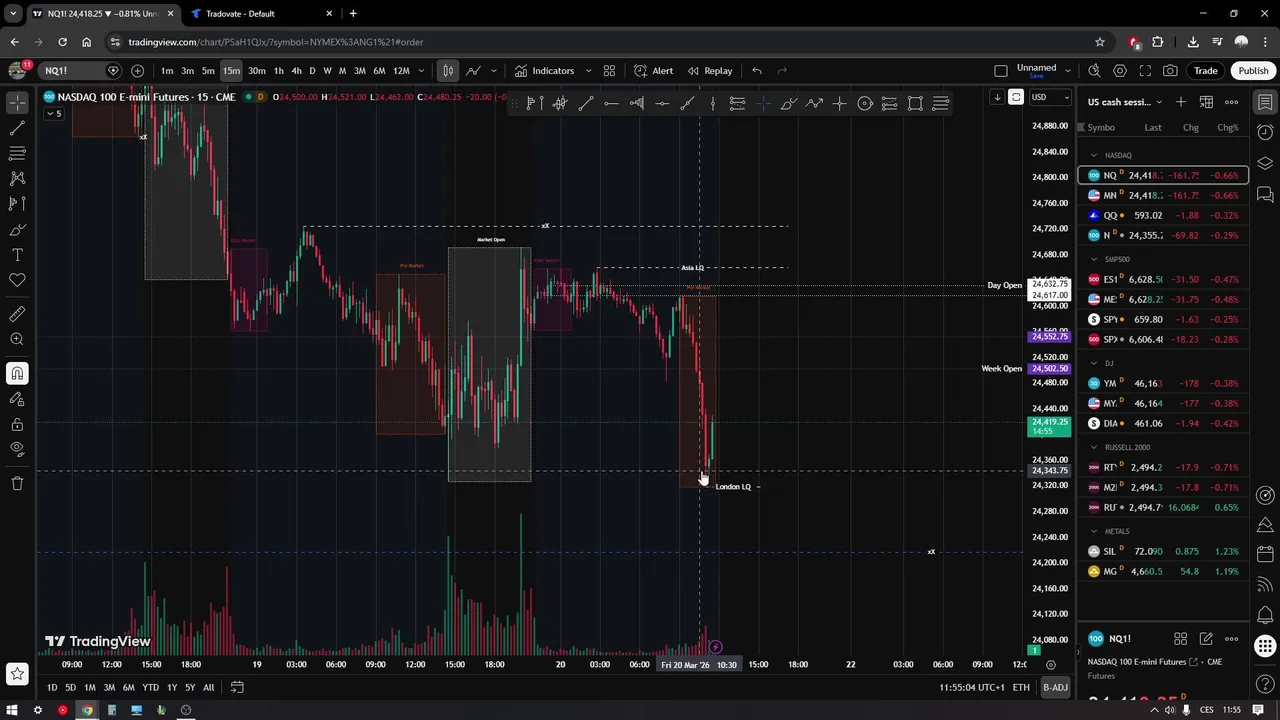Select the ruler measure tool
Viewport: 1280px width, 720px height.
[x=17, y=314]
